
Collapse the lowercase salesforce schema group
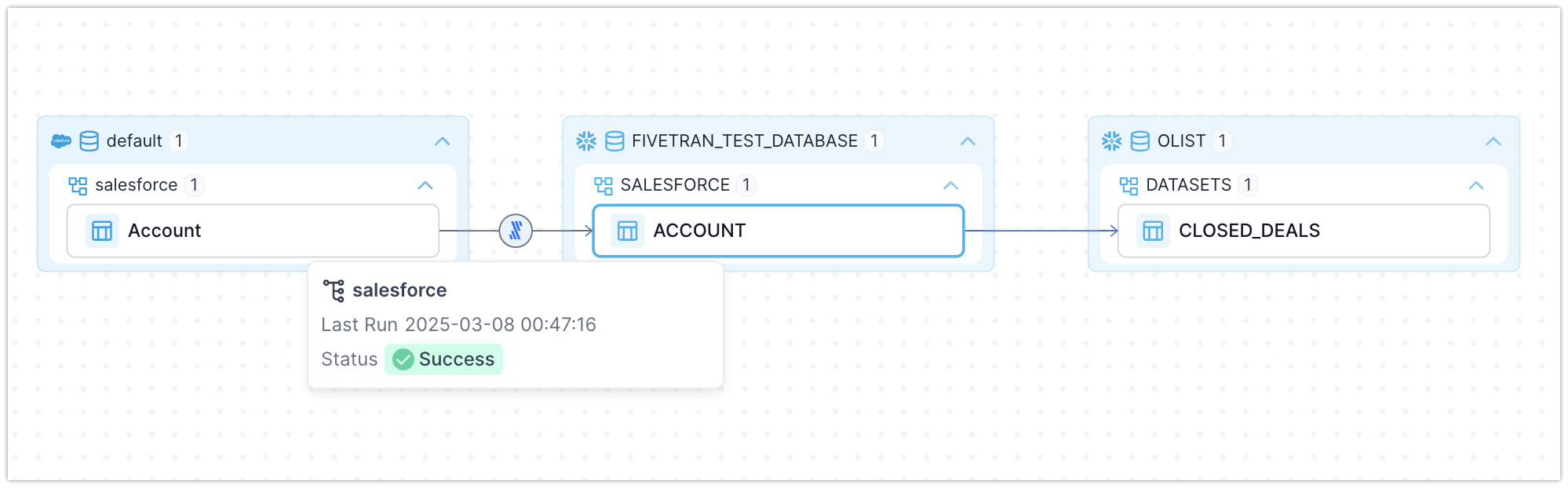click(x=425, y=185)
